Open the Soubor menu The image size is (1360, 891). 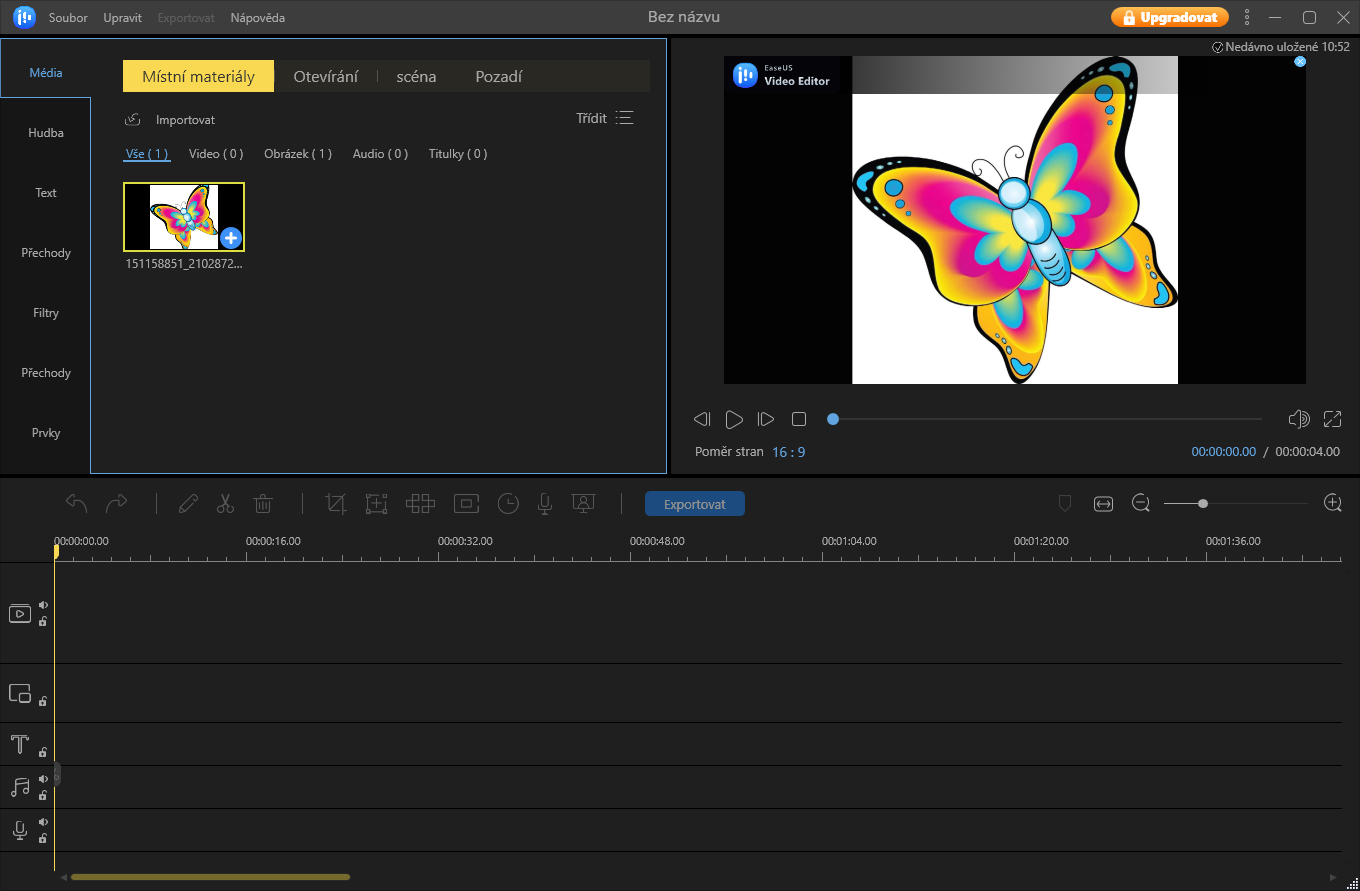point(68,18)
